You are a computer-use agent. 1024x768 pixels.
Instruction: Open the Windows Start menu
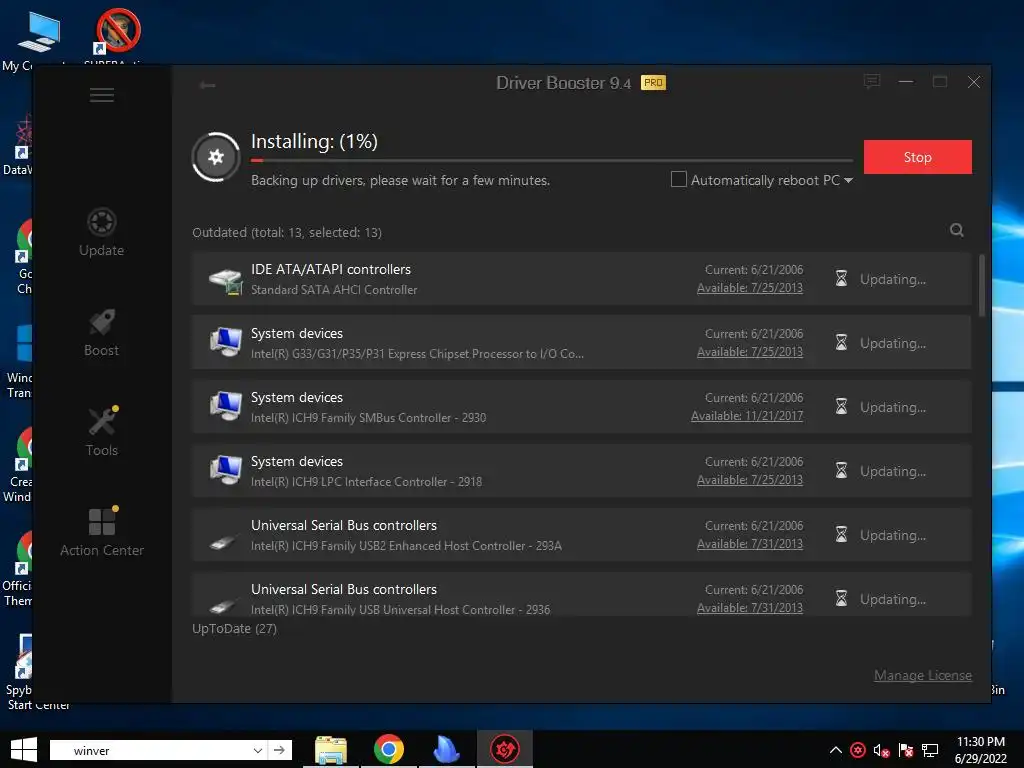point(24,750)
